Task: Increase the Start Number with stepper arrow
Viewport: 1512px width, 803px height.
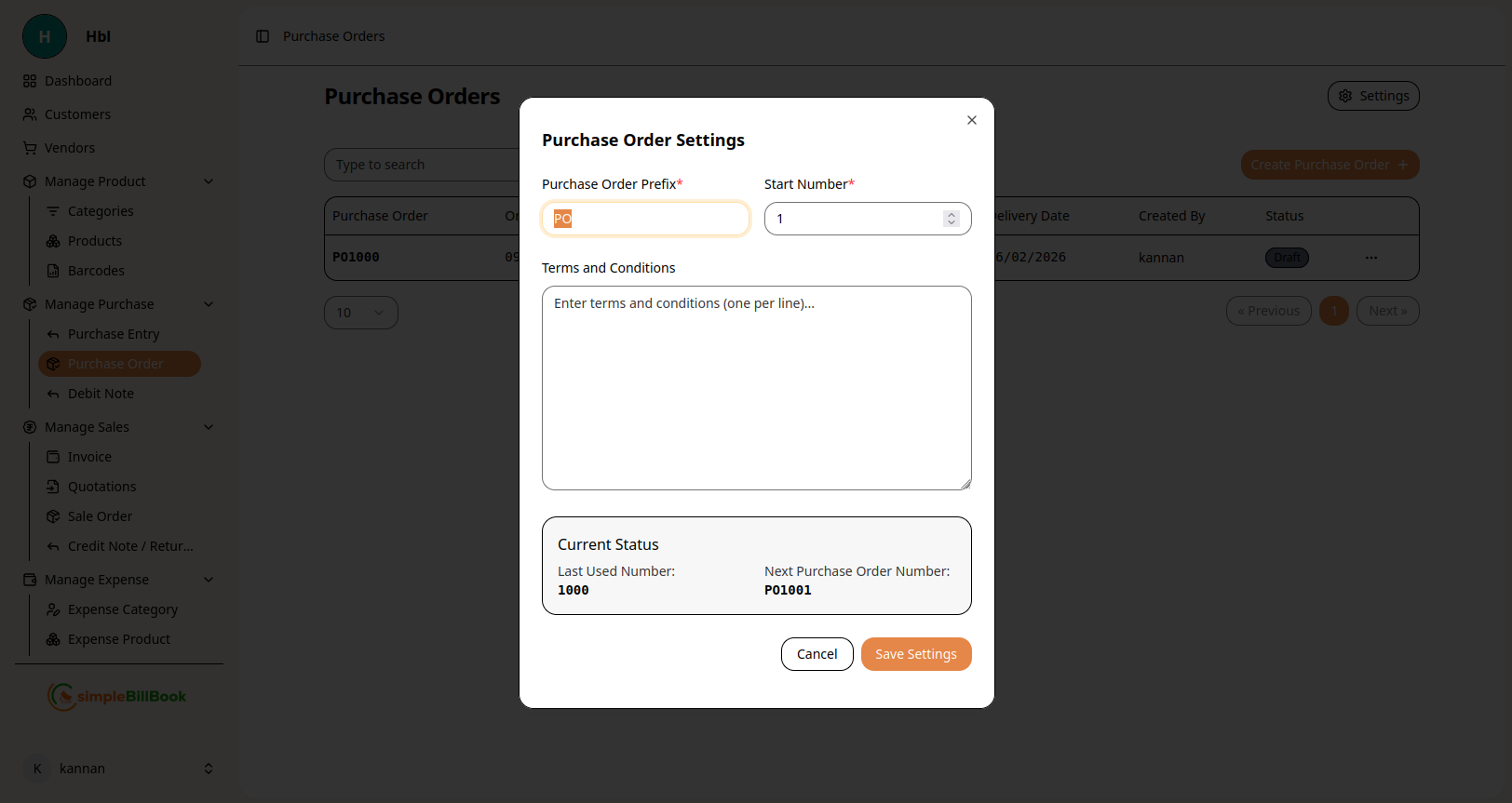Action: point(951,214)
